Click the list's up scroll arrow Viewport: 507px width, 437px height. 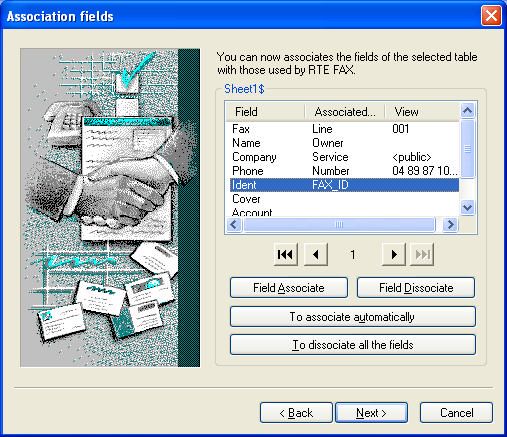tap(467, 110)
